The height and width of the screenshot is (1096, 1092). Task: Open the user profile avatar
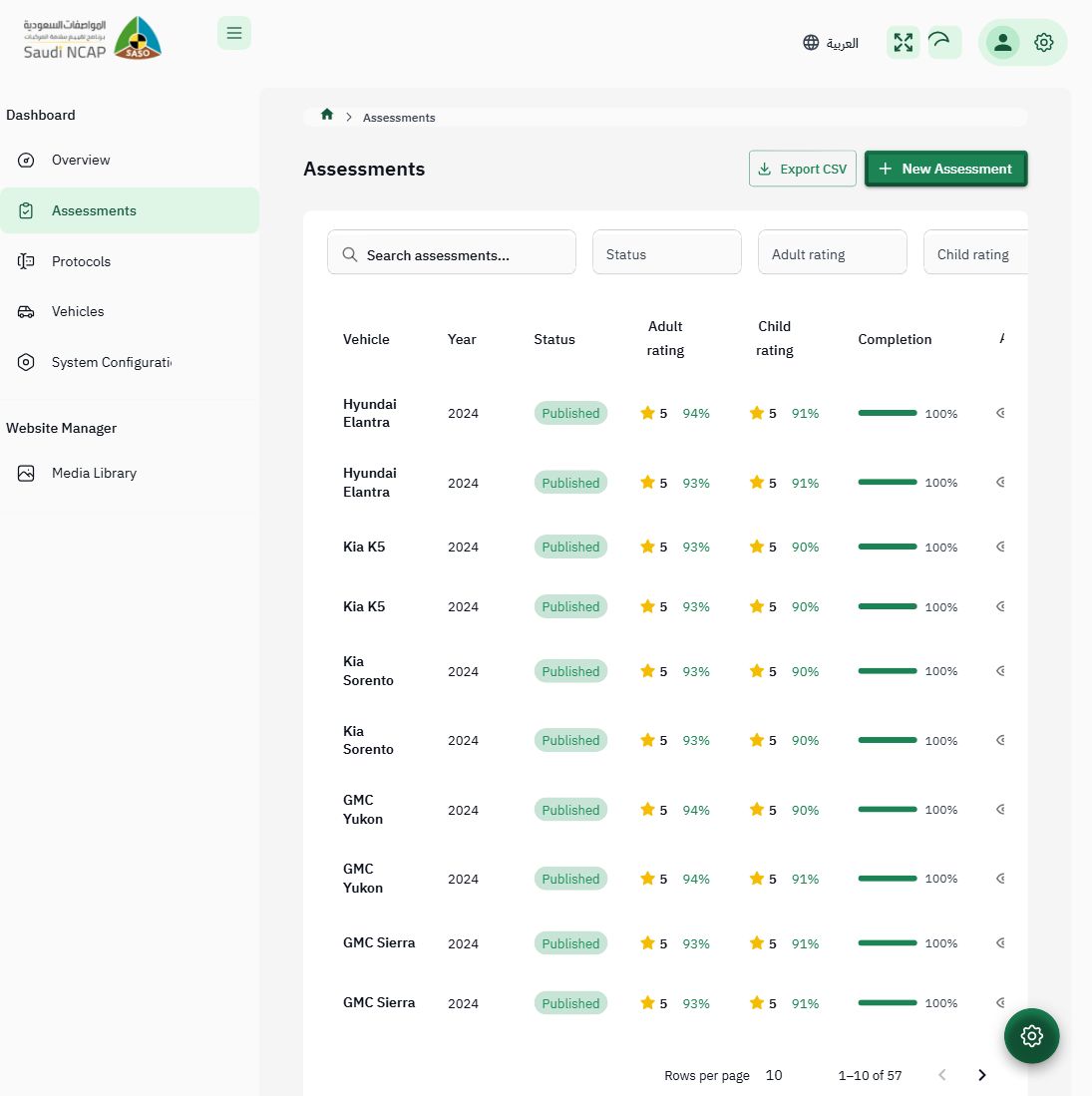1003,42
